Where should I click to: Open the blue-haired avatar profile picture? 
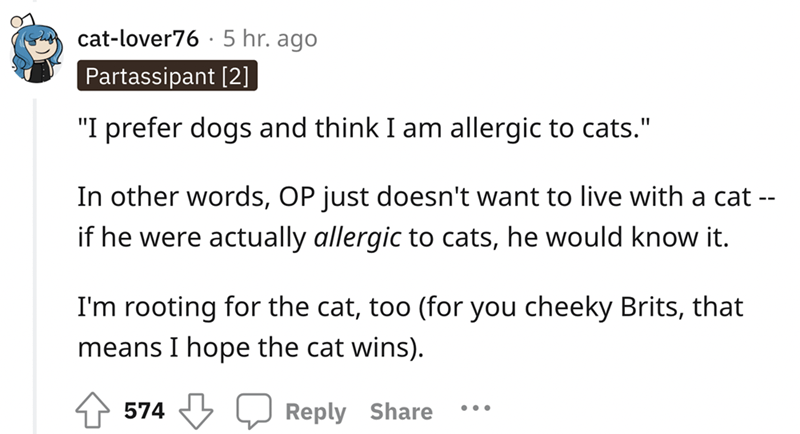(x=36, y=54)
